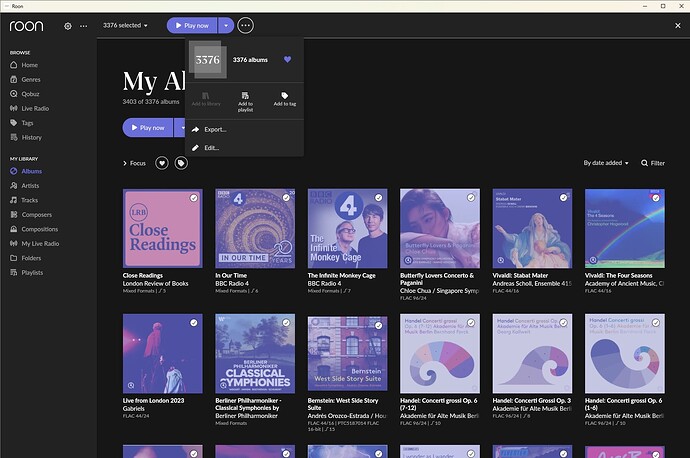The width and height of the screenshot is (690, 458).
Task: Open Andreas Scholl, Ensemble 415 artist link
Action: pyautogui.click(x=532, y=284)
